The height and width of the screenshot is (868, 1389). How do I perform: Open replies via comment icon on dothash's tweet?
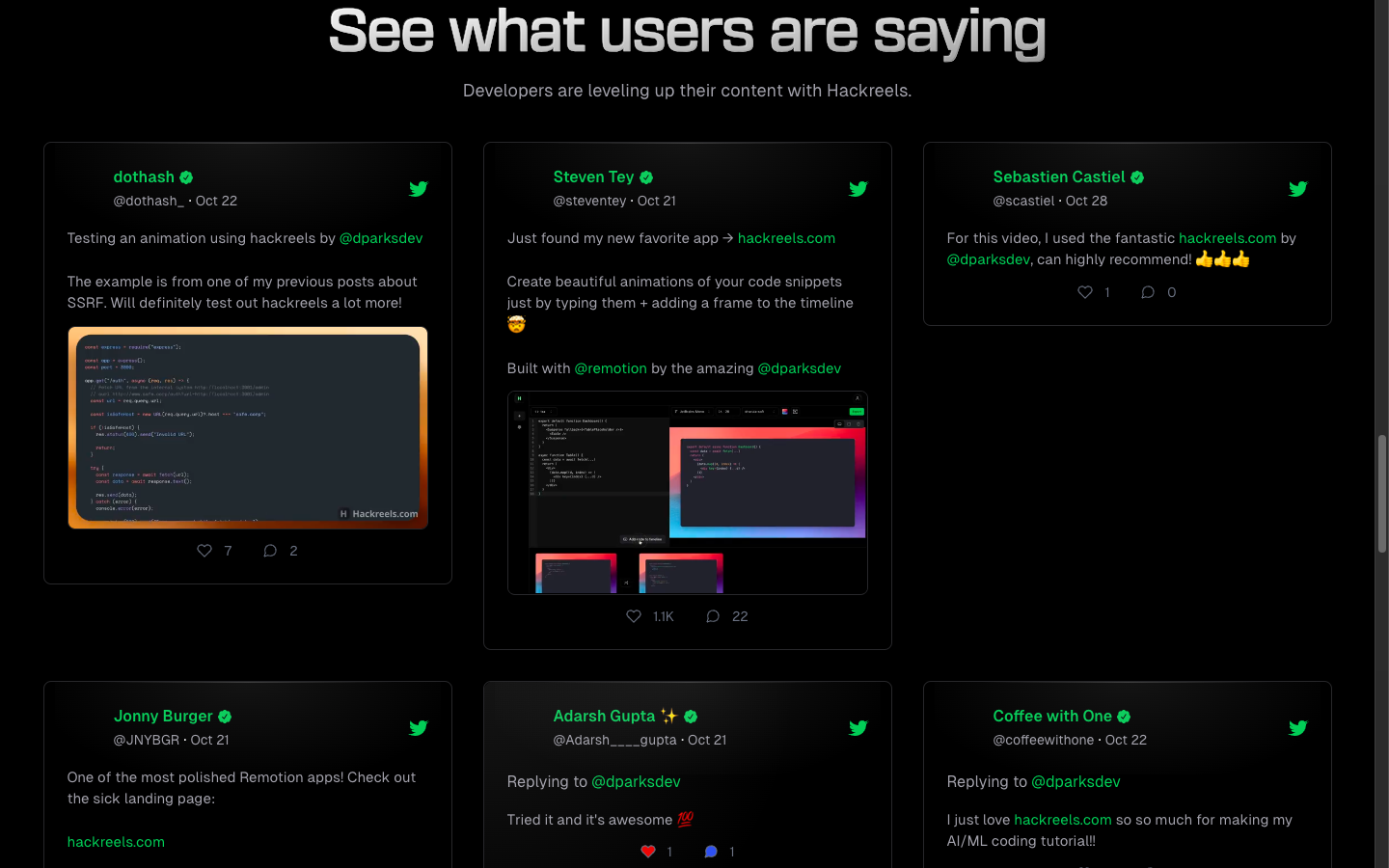270,551
